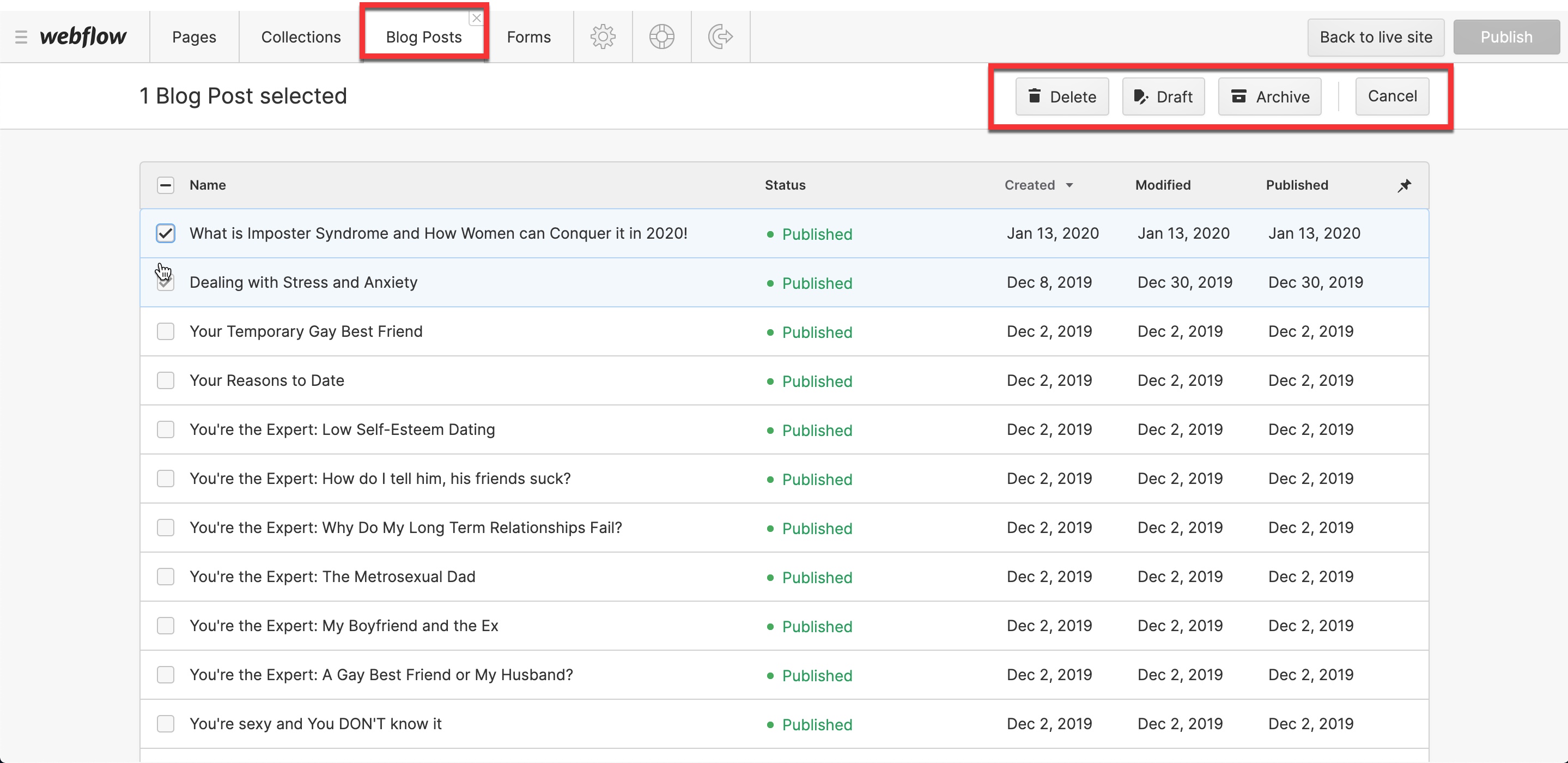Click Published status of Imposter Syndrome post
1568x763 pixels.
tap(810, 234)
